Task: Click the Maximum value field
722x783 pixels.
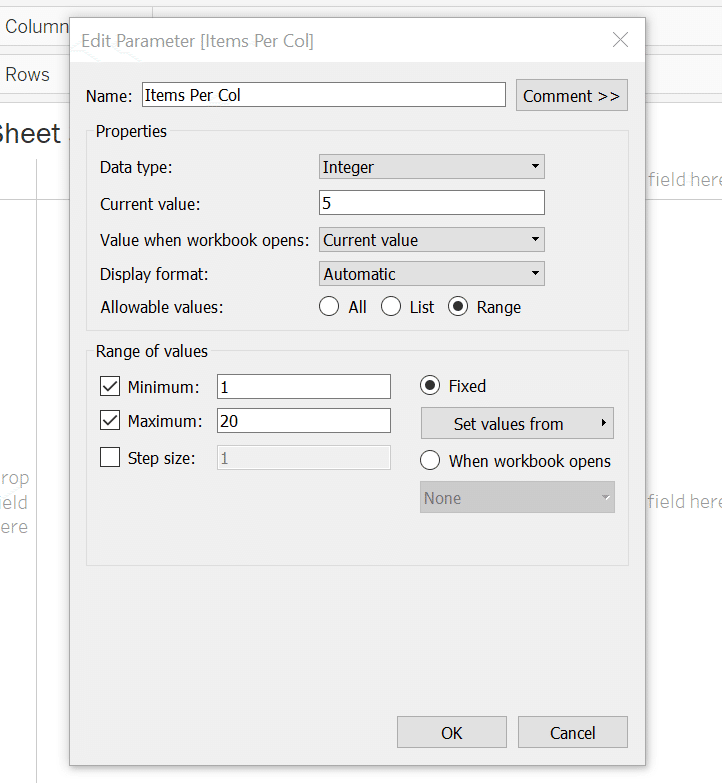Action: [x=303, y=421]
